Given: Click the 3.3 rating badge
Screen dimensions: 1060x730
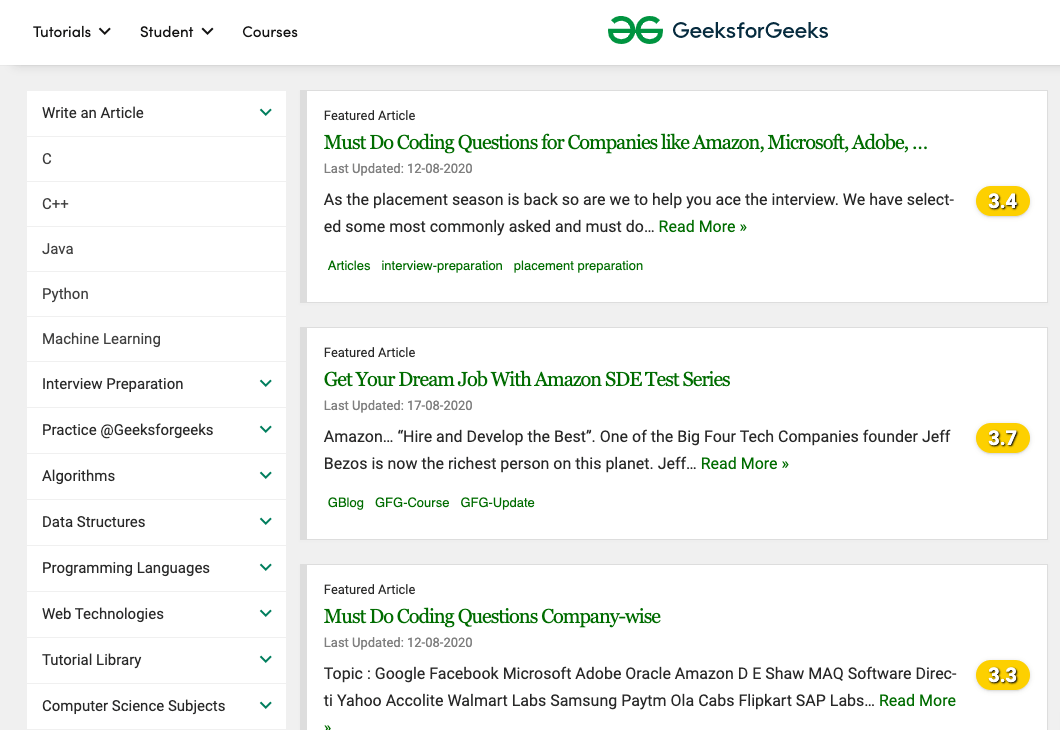Looking at the screenshot, I should tap(1002, 675).
